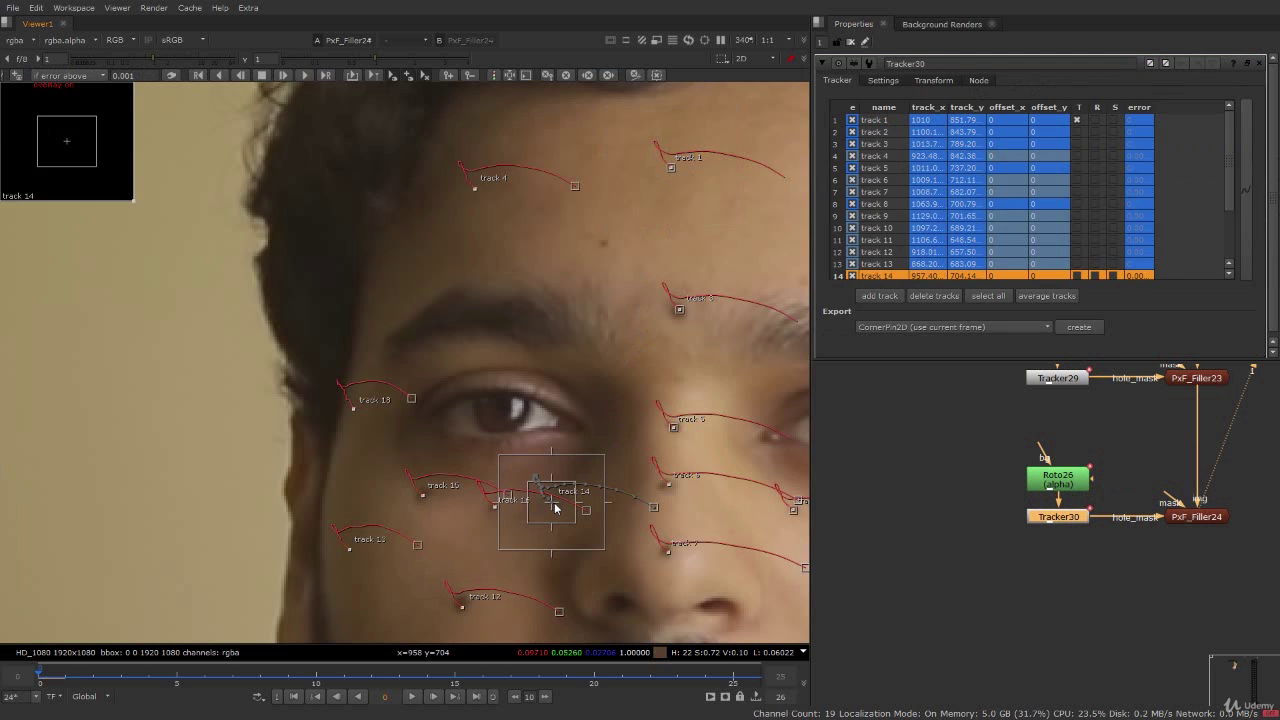Switch to the Transform tab
This screenshot has height=720, width=1280.
(x=933, y=80)
